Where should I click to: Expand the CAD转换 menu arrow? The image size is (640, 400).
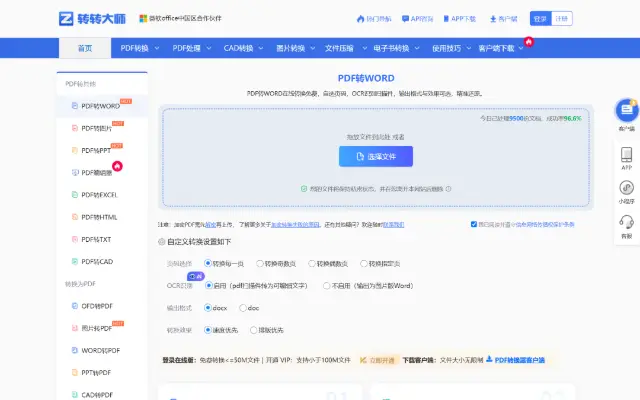tap(261, 48)
